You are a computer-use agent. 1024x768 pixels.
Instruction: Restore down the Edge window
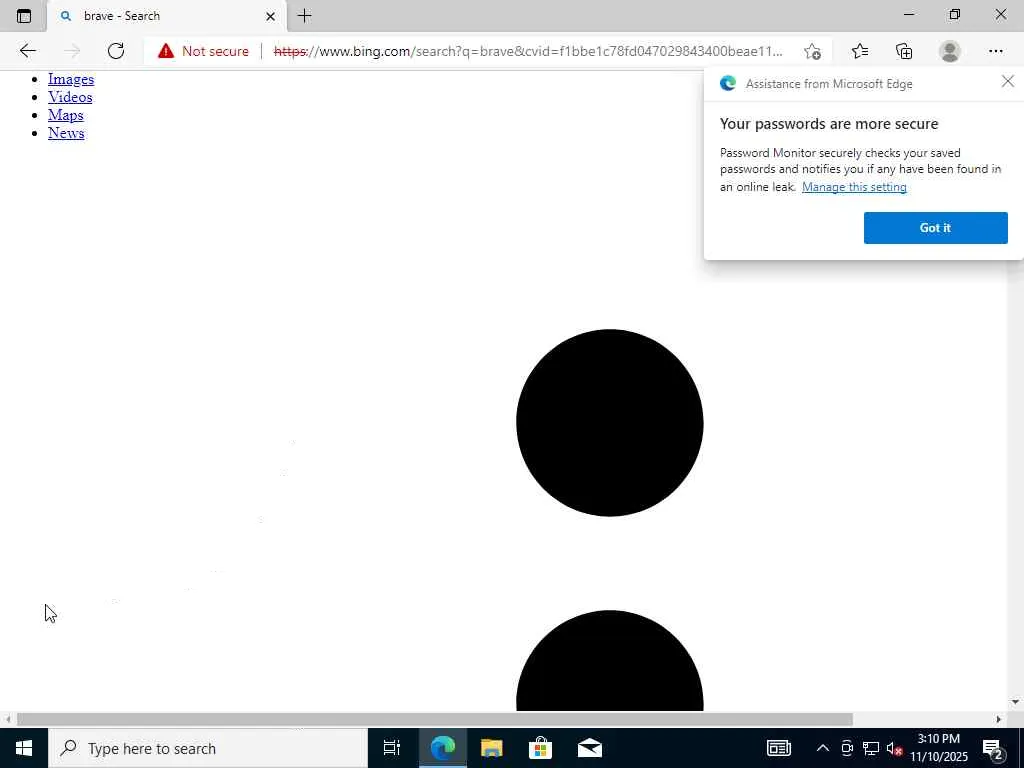pyautogui.click(x=955, y=14)
